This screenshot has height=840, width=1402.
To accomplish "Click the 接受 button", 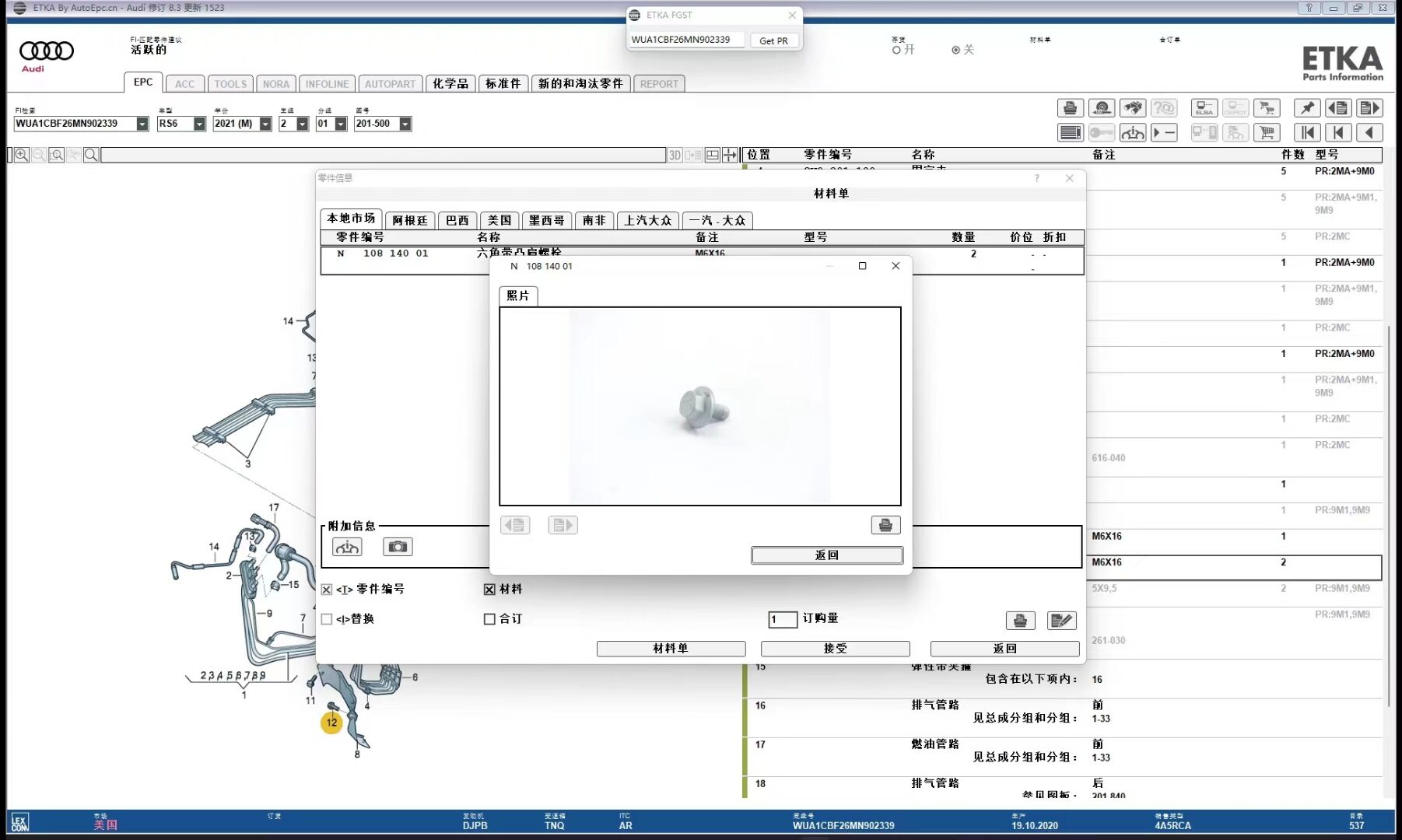I will coord(836,649).
